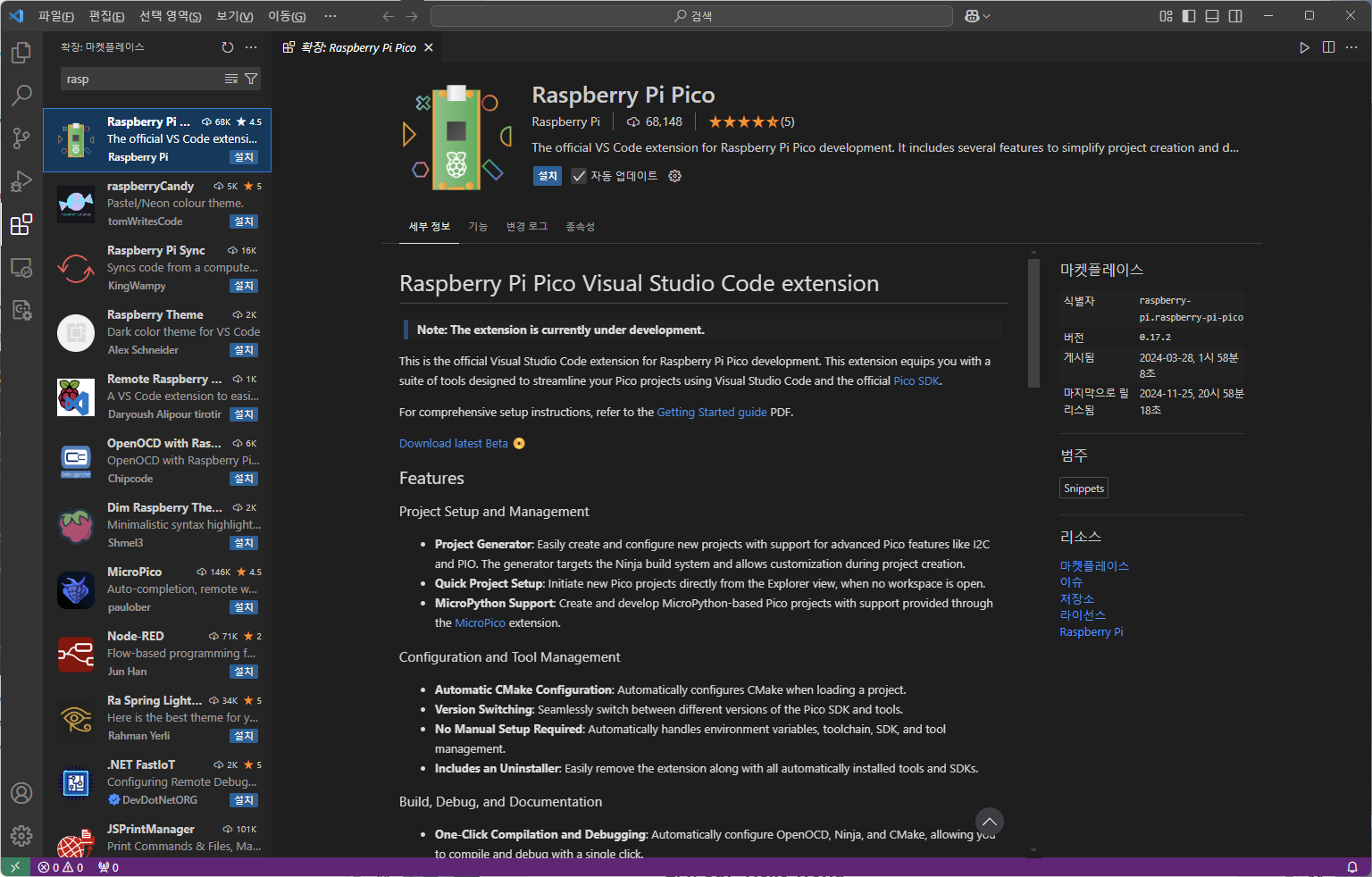Viewport: 1372px width, 877px height.
Task: Click the forwarded ports status item
Action: click(109, 867)
